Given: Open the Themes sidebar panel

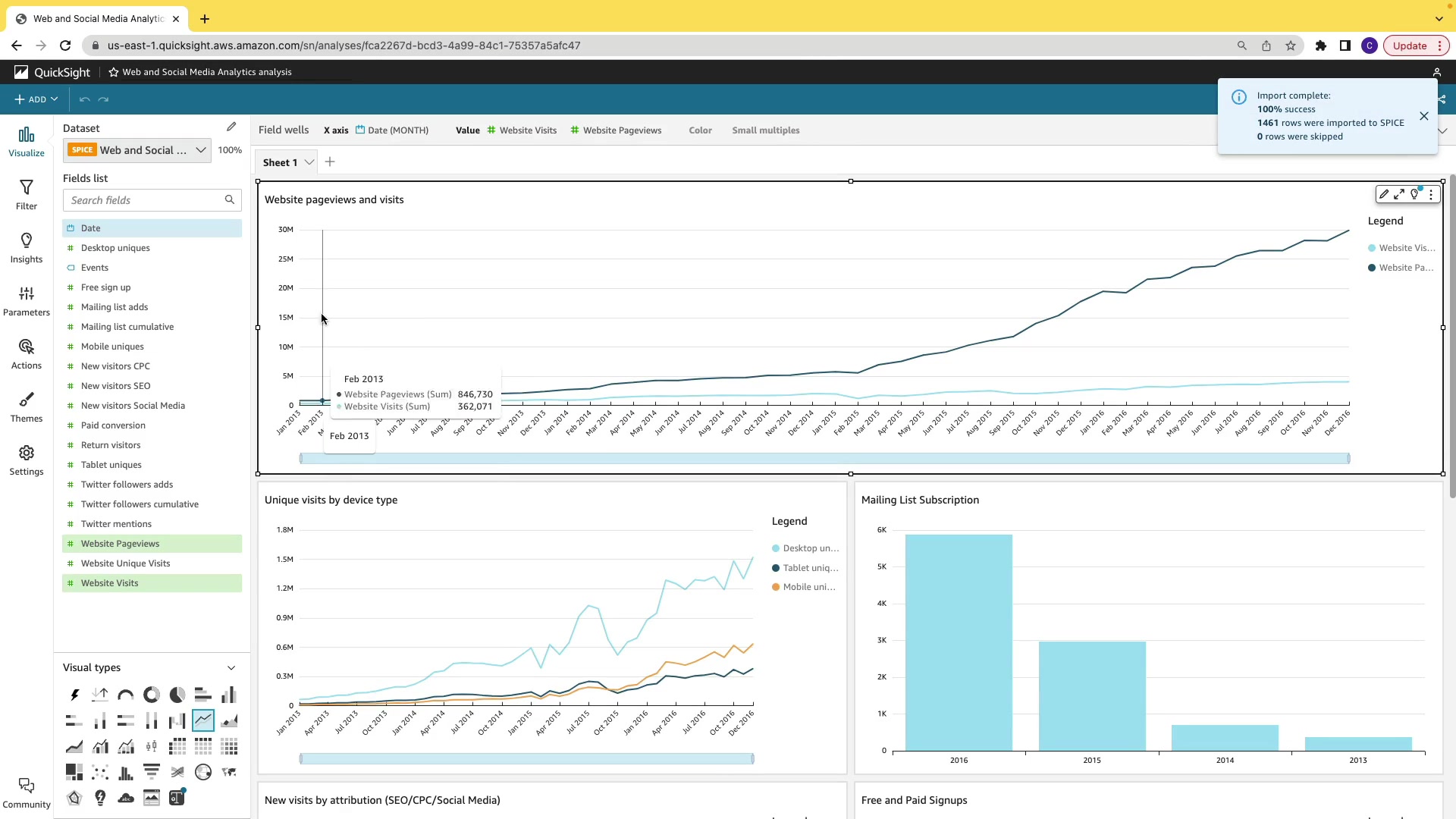Looking at the screenshot, I should click(x=27, y=406).
